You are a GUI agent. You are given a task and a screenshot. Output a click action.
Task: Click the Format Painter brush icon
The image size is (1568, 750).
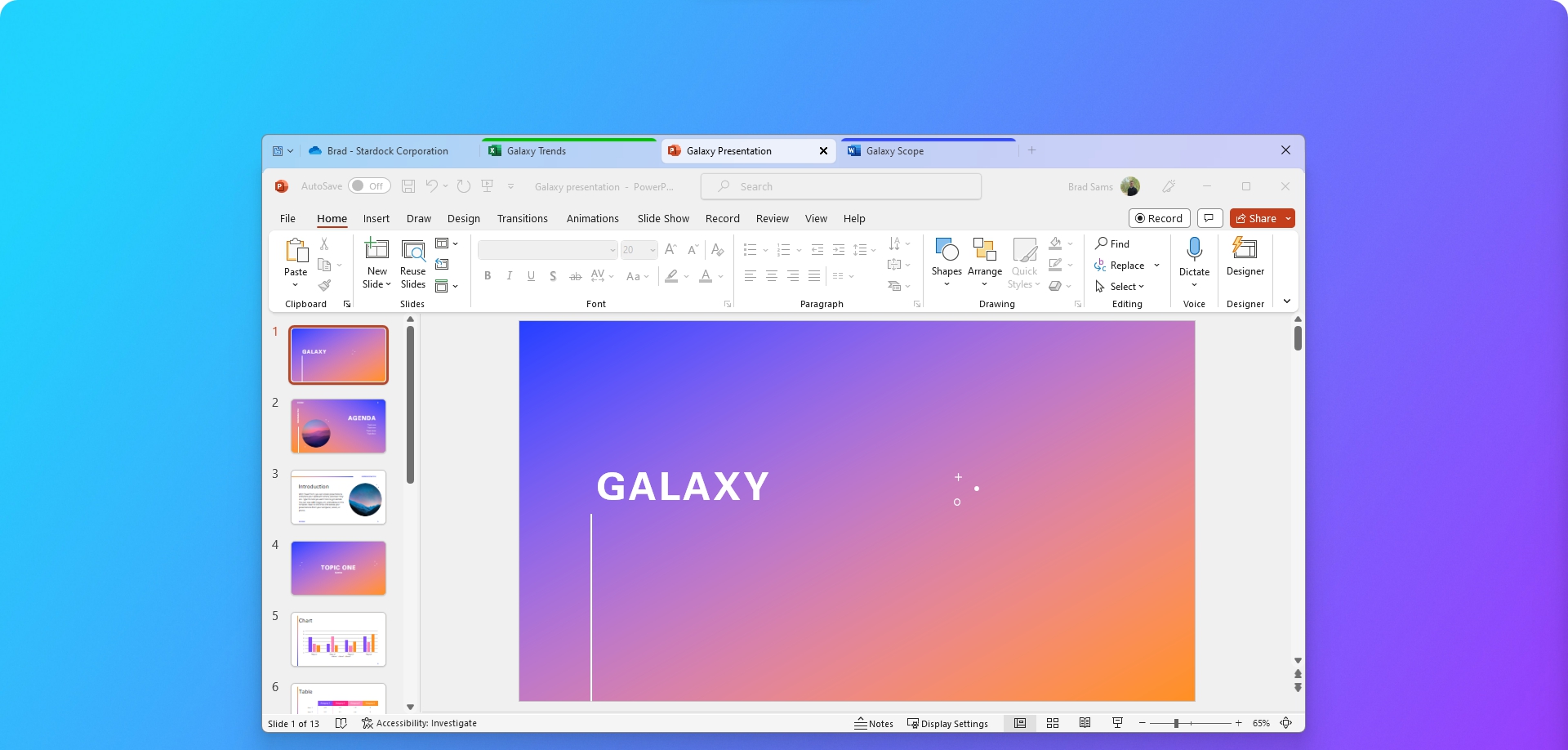[x=324, y=285]
